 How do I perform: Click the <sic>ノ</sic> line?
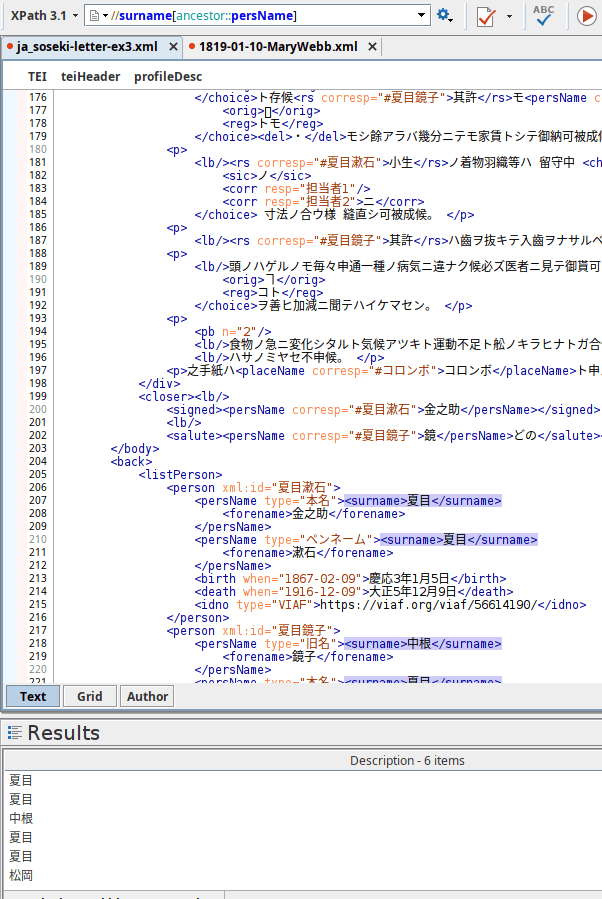point(267,175)
